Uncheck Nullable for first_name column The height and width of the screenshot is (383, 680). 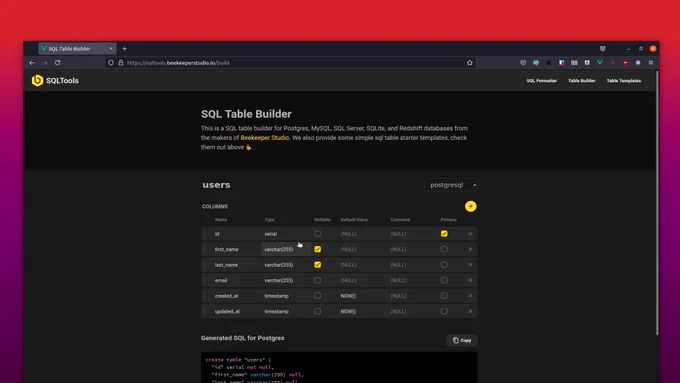point(317,249)
